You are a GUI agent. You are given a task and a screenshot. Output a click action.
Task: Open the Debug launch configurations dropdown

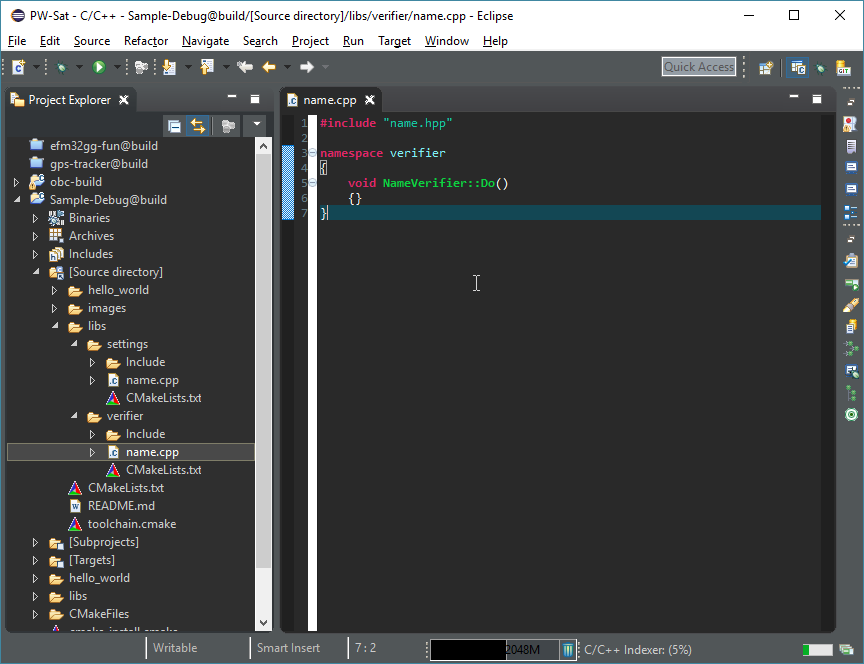coord(79,67)
